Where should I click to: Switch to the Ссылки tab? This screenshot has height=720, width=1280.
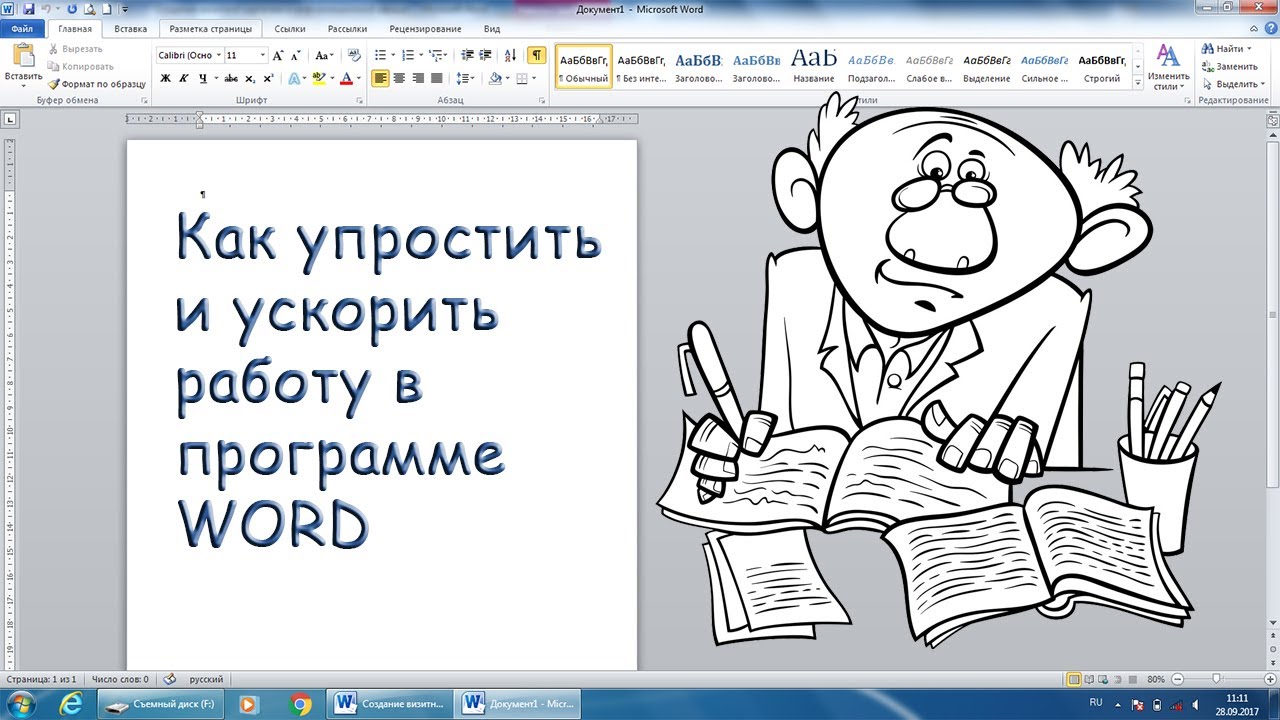tap(289, 30)
